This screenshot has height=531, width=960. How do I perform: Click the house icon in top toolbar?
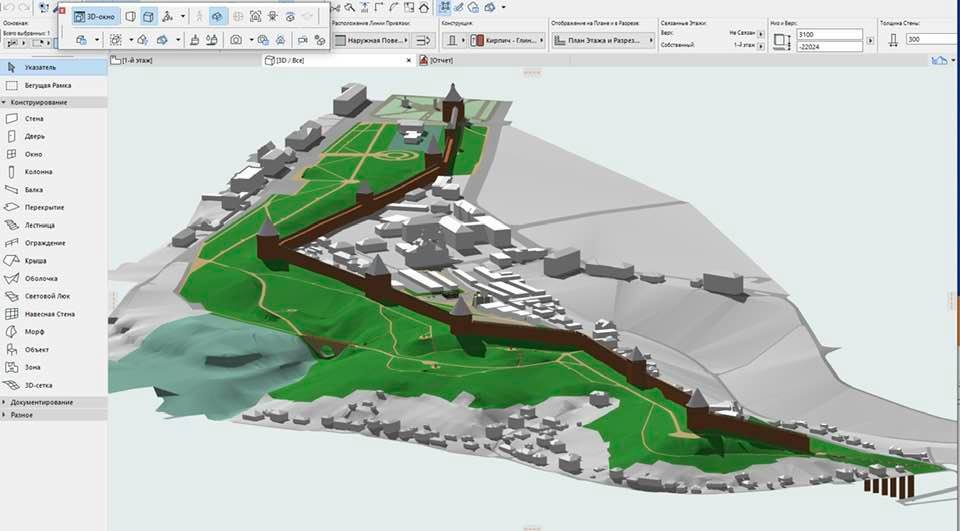[423, 7]
